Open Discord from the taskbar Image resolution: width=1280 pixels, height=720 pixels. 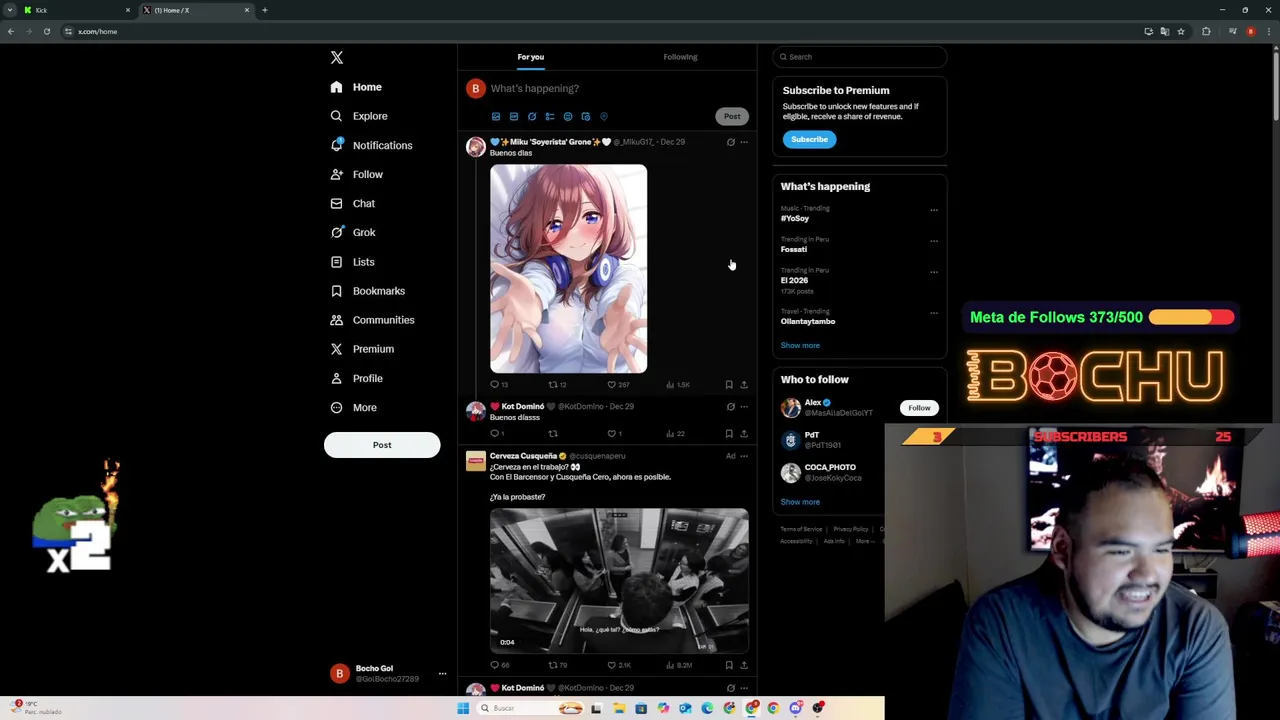[796, 709]
